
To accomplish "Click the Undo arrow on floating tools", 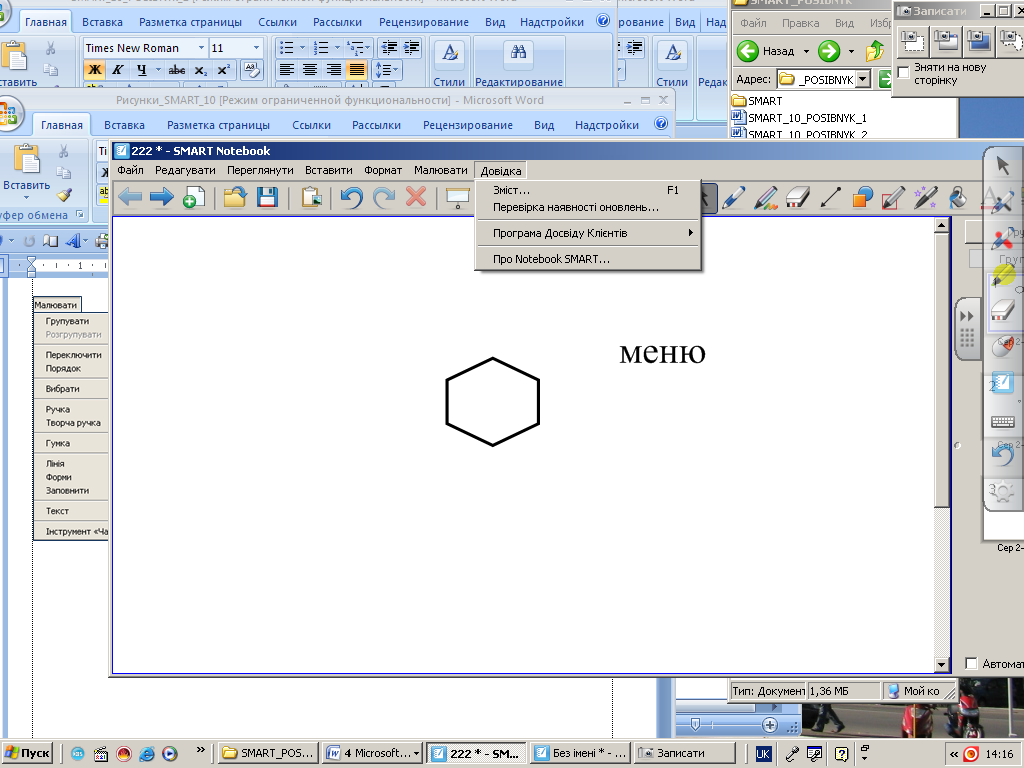I will coord(1002,455).
